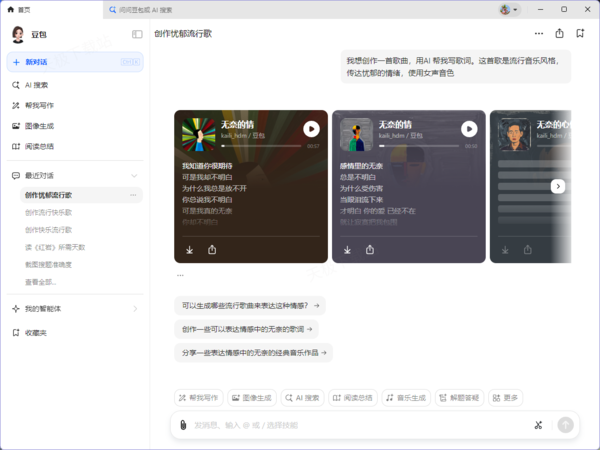Open the three-dot menu in chat header
Image resolution: width=600 pixels, height=450 pixels.
(x=539, y=33)
